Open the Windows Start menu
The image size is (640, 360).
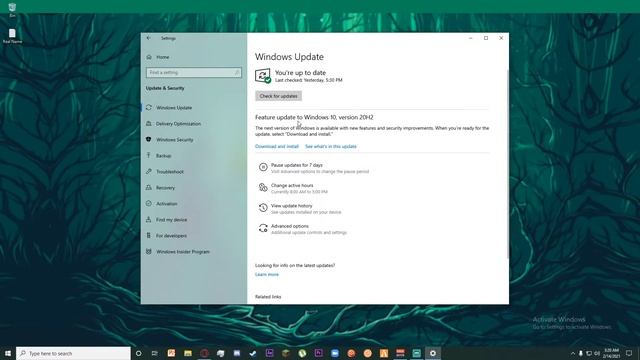pyautogui.click(x=8, y=353)
